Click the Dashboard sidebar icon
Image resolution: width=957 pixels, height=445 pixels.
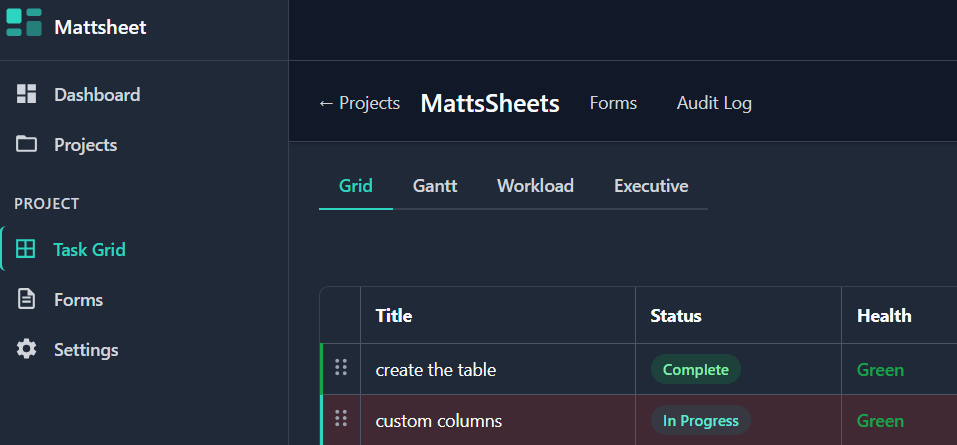click(x=26, y=94)
